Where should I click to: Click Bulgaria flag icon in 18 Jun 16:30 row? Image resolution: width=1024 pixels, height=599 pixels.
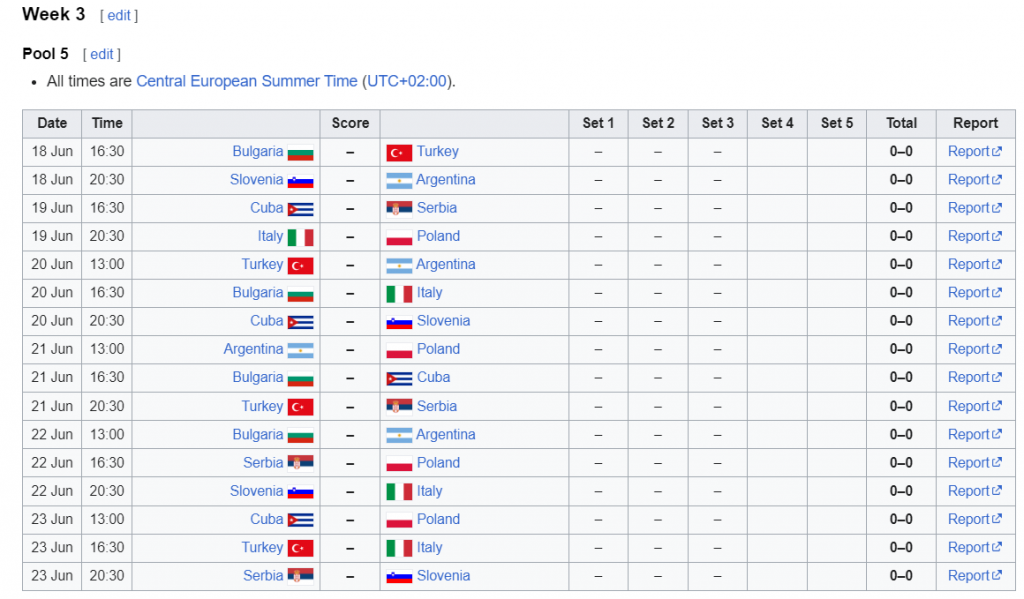pos(300,152)
